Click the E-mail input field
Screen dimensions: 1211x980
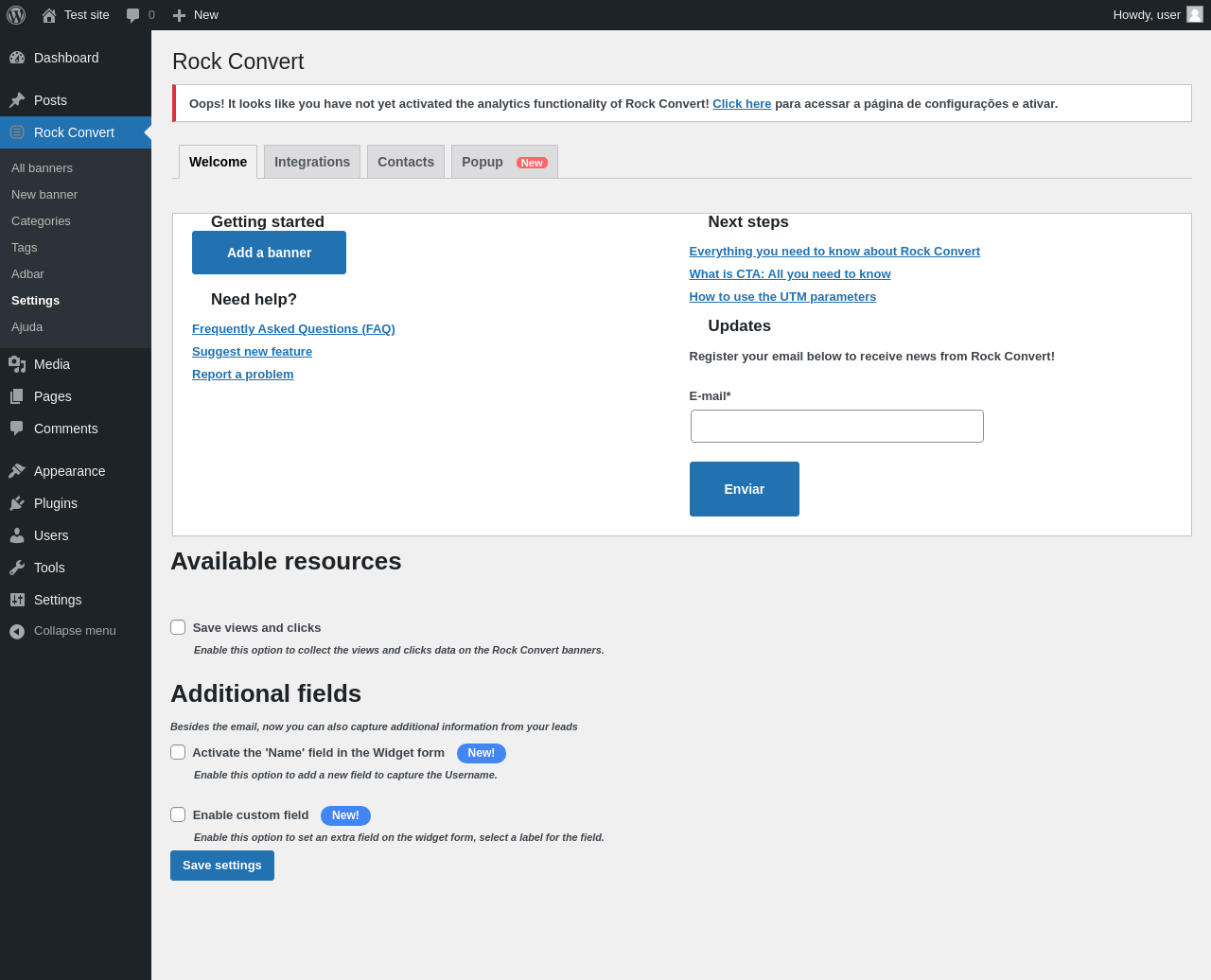point(836,426)
